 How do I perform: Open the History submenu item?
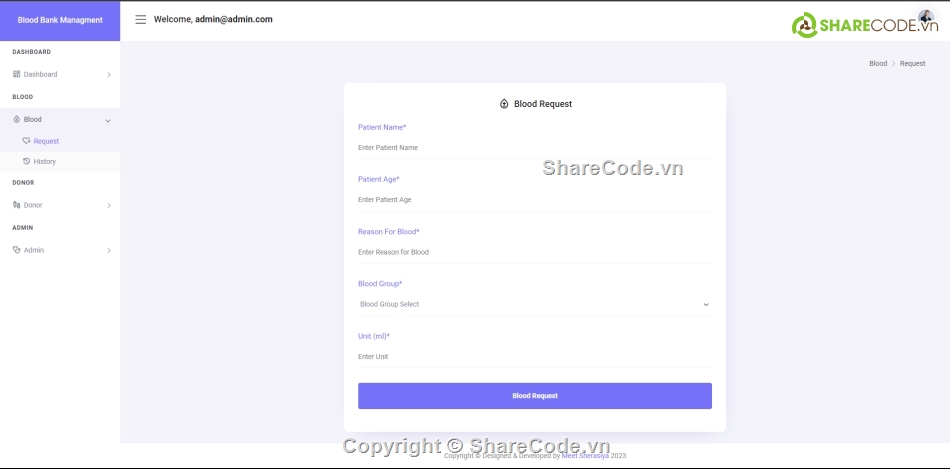45,161
